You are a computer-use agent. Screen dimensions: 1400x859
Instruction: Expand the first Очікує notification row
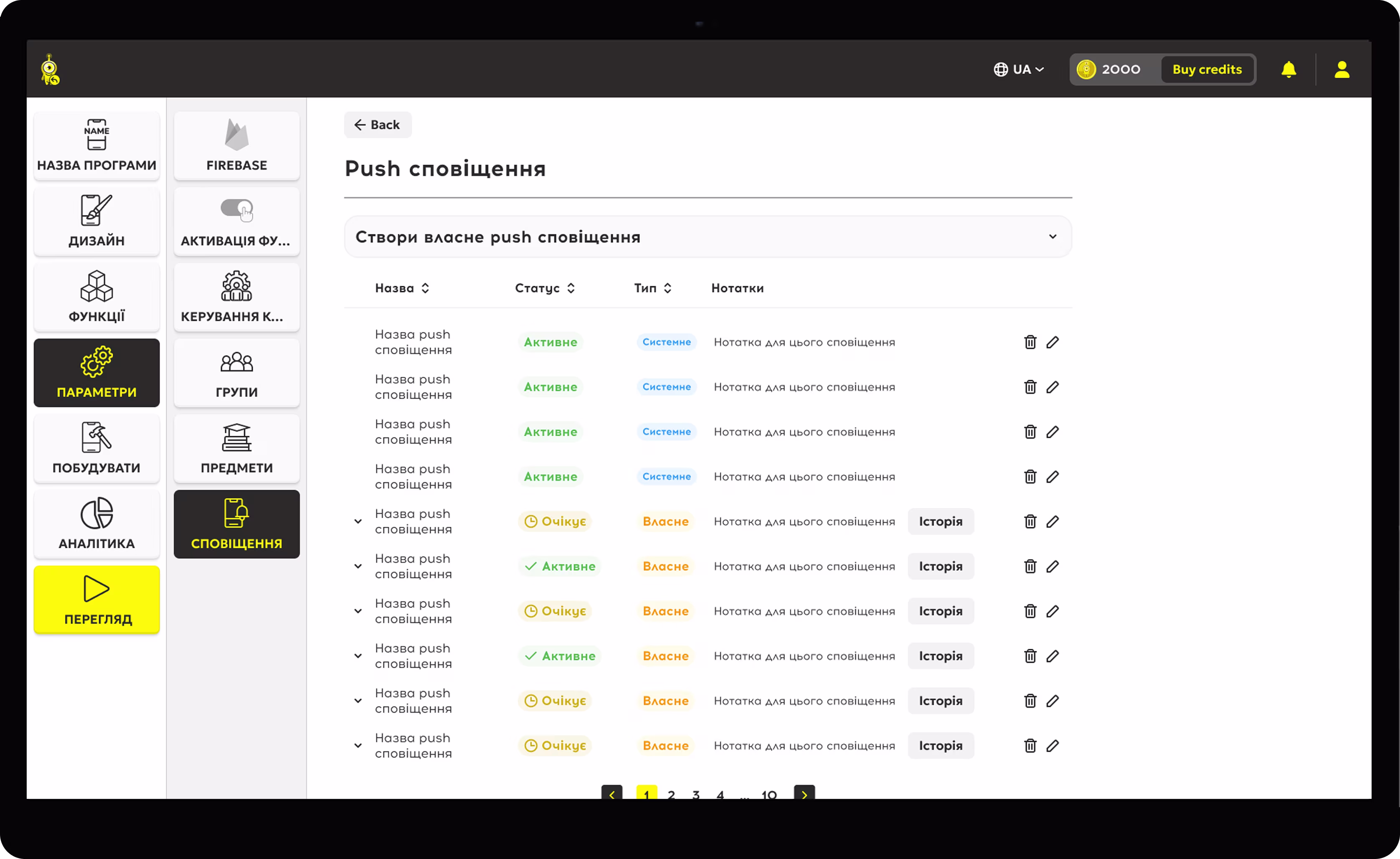(358, 521)
